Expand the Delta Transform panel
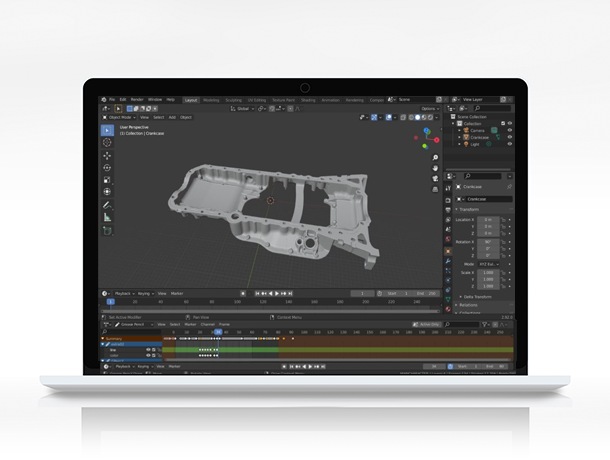 pos(475,297)
